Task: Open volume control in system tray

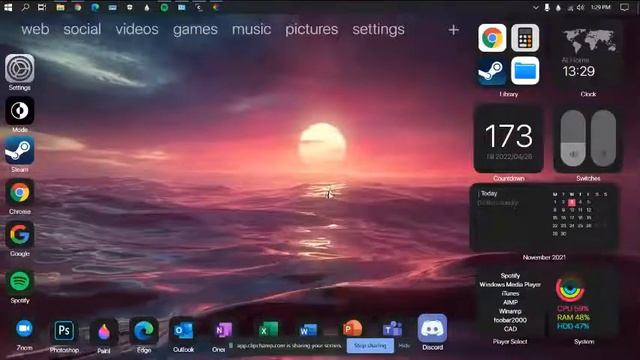Action: (580, 7)
